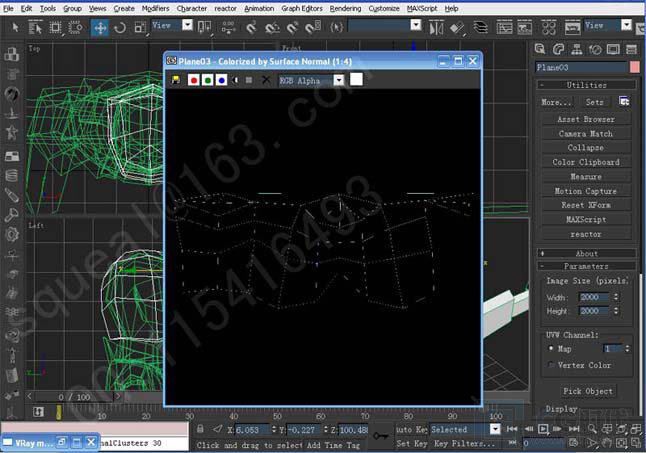
Task: Collapse the Parameters rollout
Action: pos(586,266)
